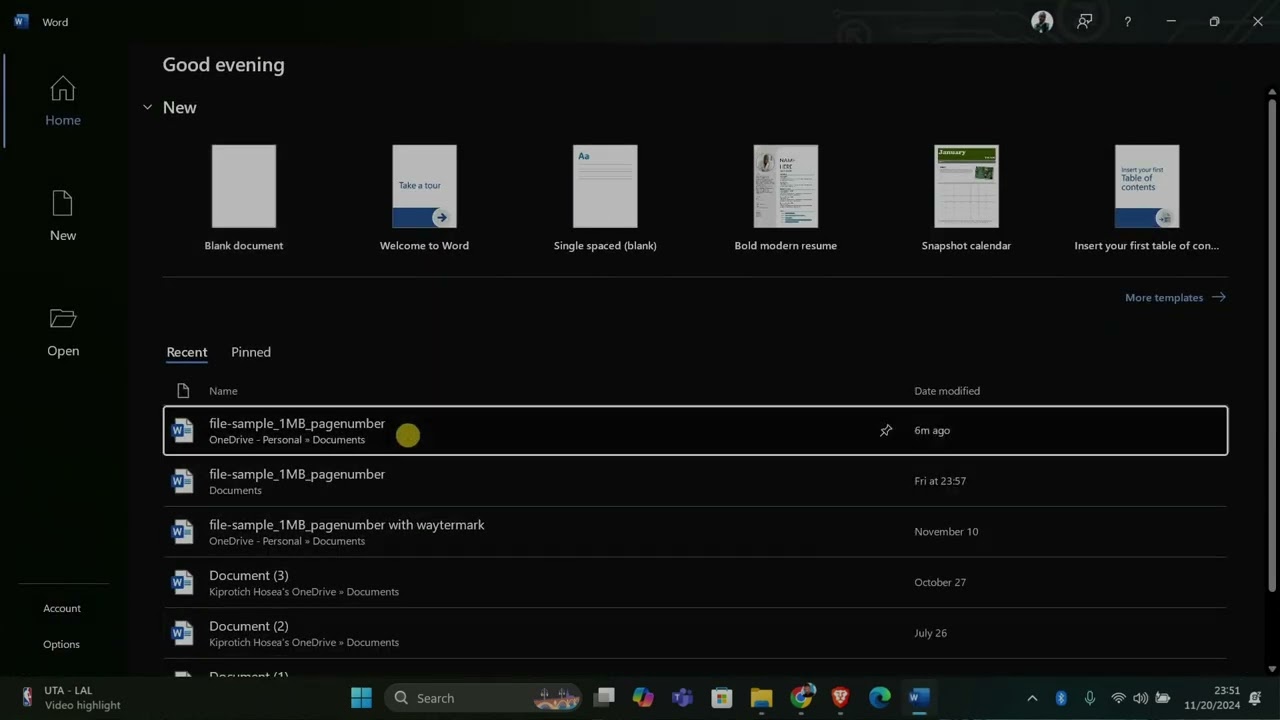
Task: Open file-sample_1MB_pagenumber with waytermark
Action: (x=695, y=532)
